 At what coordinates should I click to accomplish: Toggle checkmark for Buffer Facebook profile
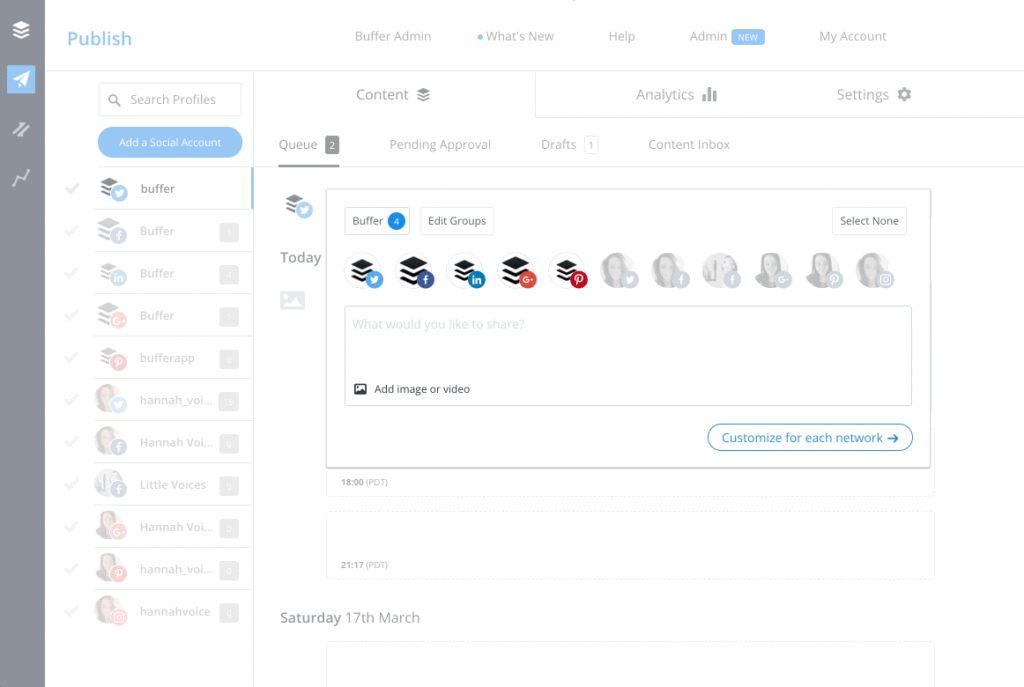pos(72,231)
